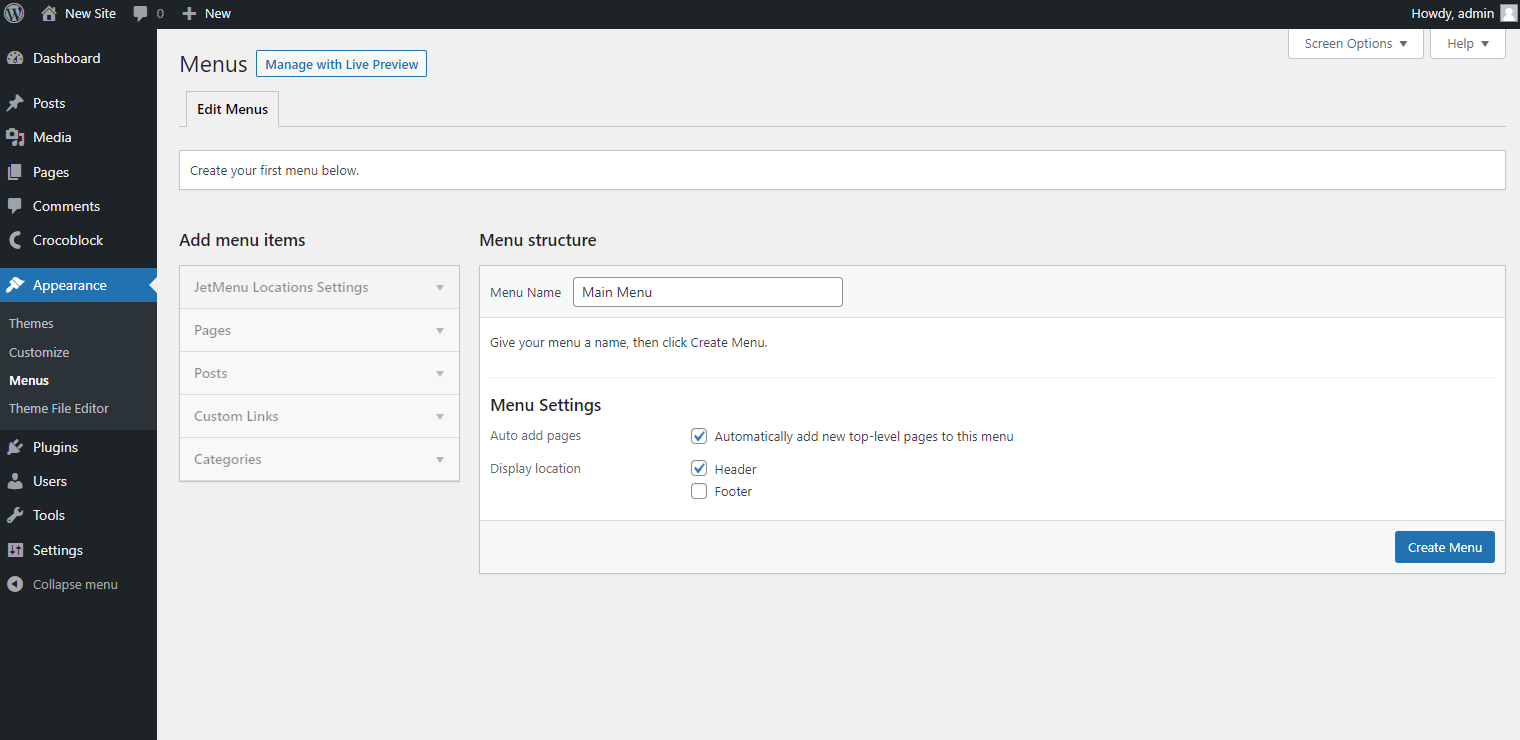Click the 'Menus' page heading
1520x740 pixels.
213,64
